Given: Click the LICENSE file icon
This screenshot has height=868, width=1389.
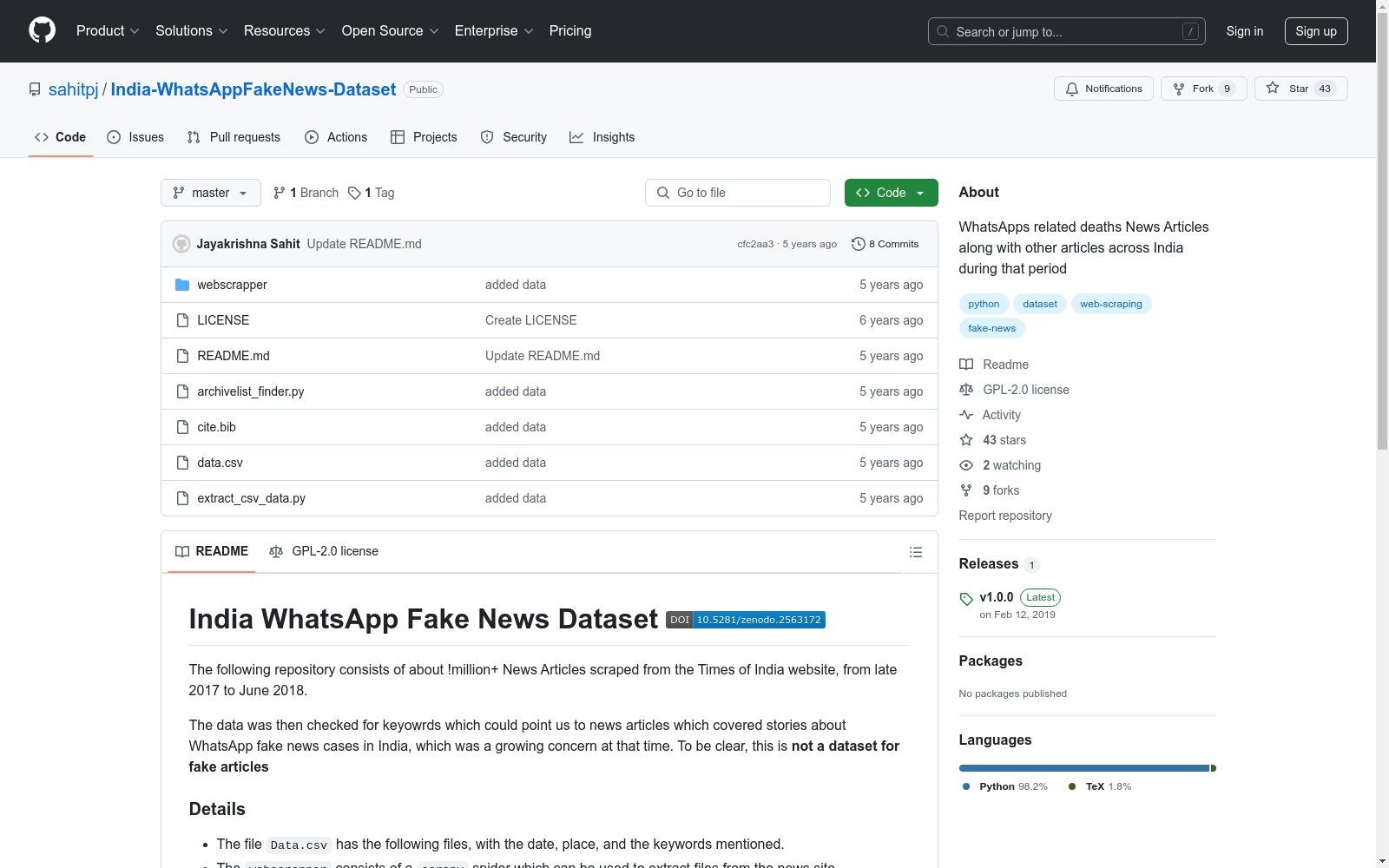Looking at the screenshot, I should click(182, 320).
